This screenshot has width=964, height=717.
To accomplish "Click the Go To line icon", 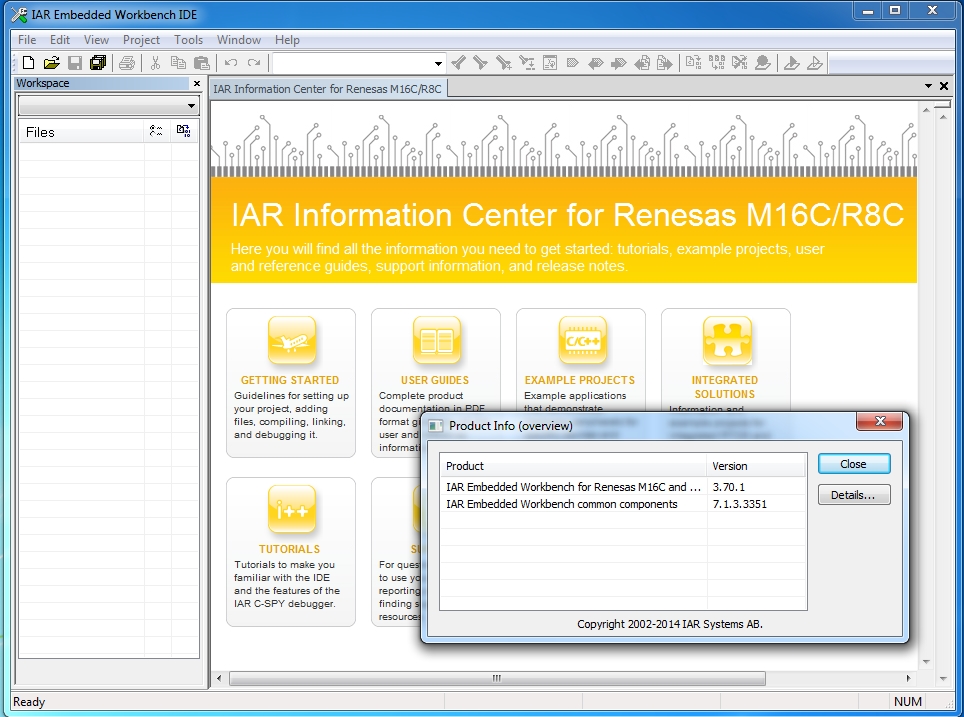I will click(x=550, y=63).
